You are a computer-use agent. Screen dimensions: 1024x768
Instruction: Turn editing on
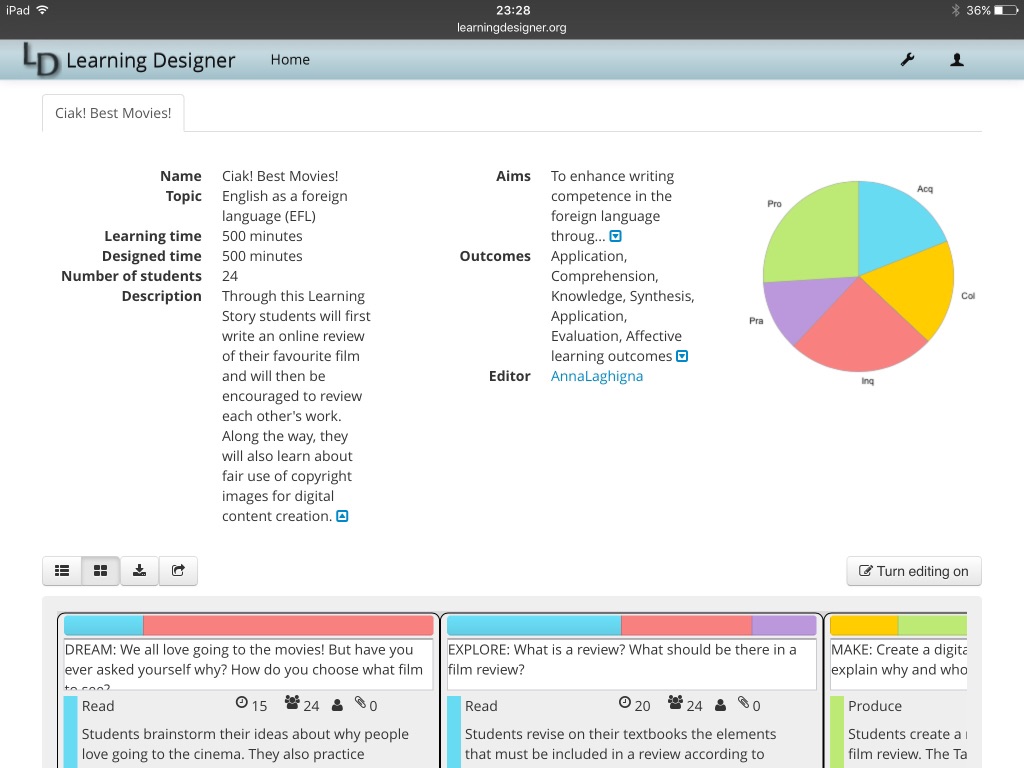[x=913, y=571]
